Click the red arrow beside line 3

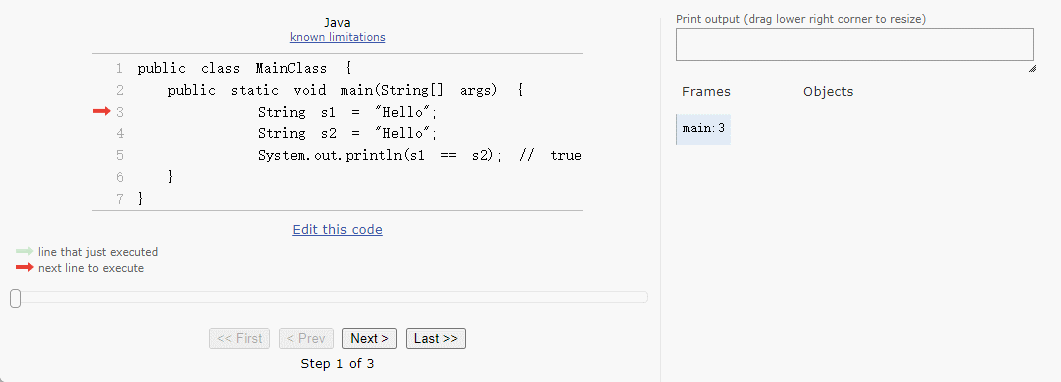point(101,112)
